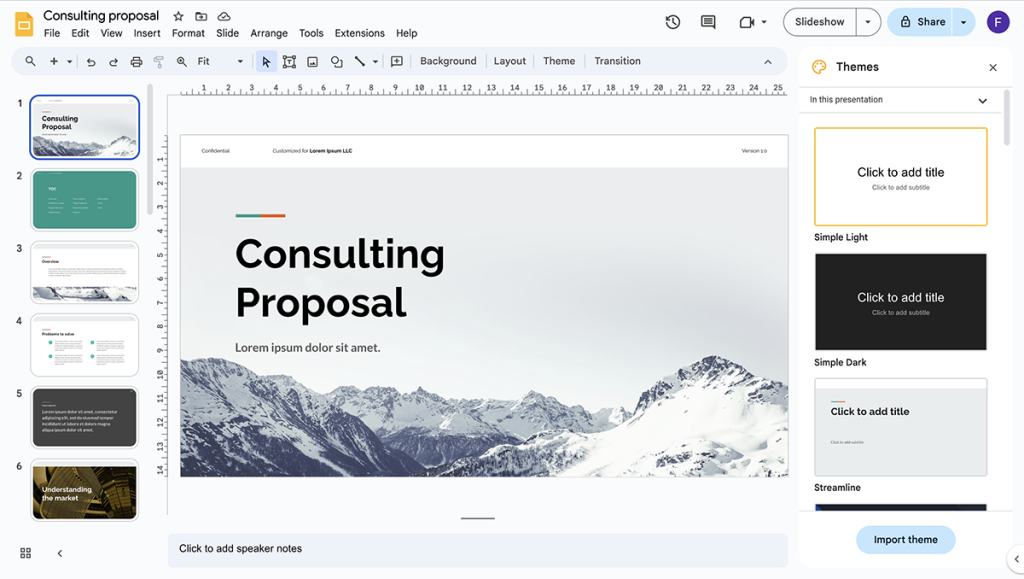Screen dimensions: 1024x579
Task: Open the Slide menu
Action: (x=227, y=33)
